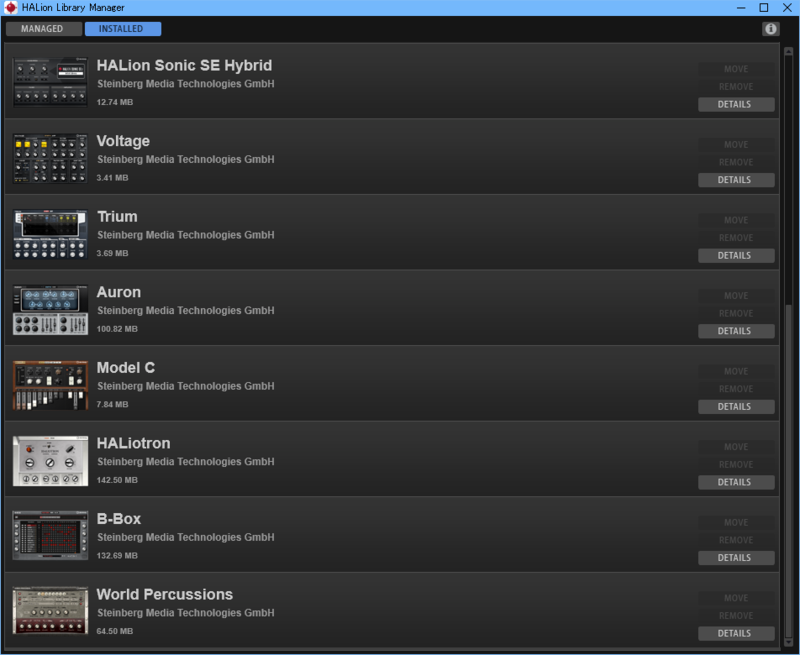
Task: Click MOVE for Auron
Action: coord(736,295)
